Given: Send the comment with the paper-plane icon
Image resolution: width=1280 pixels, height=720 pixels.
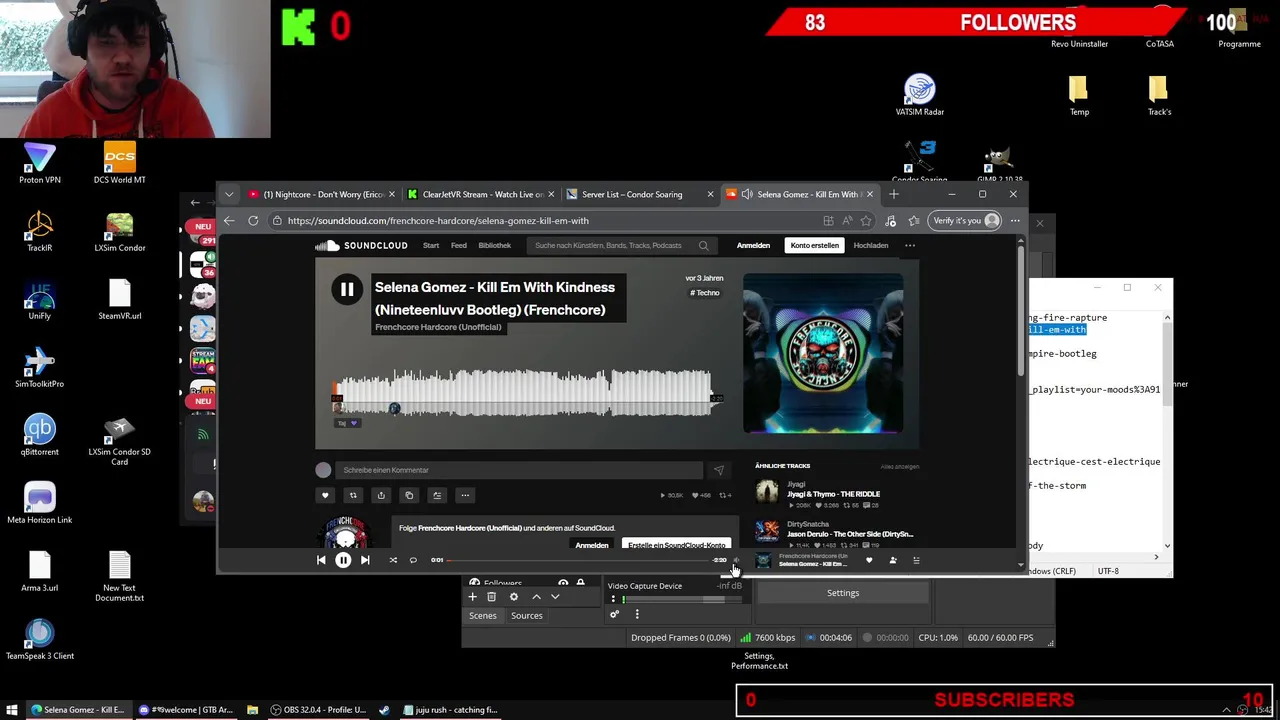Looking at the screenshot, I should coord(719,470).
